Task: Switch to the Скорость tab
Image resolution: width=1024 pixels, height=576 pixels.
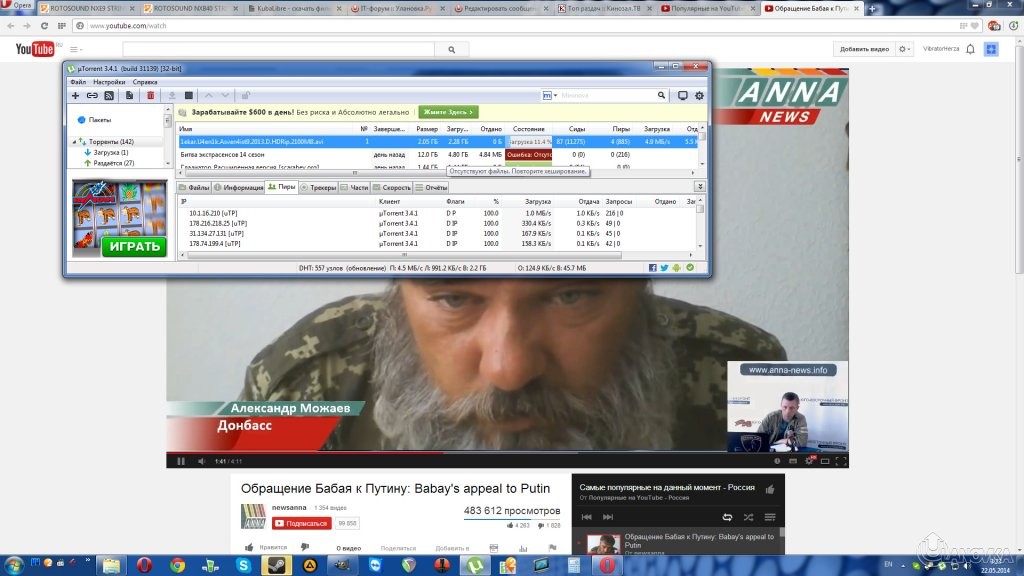Action: (391, 187)
